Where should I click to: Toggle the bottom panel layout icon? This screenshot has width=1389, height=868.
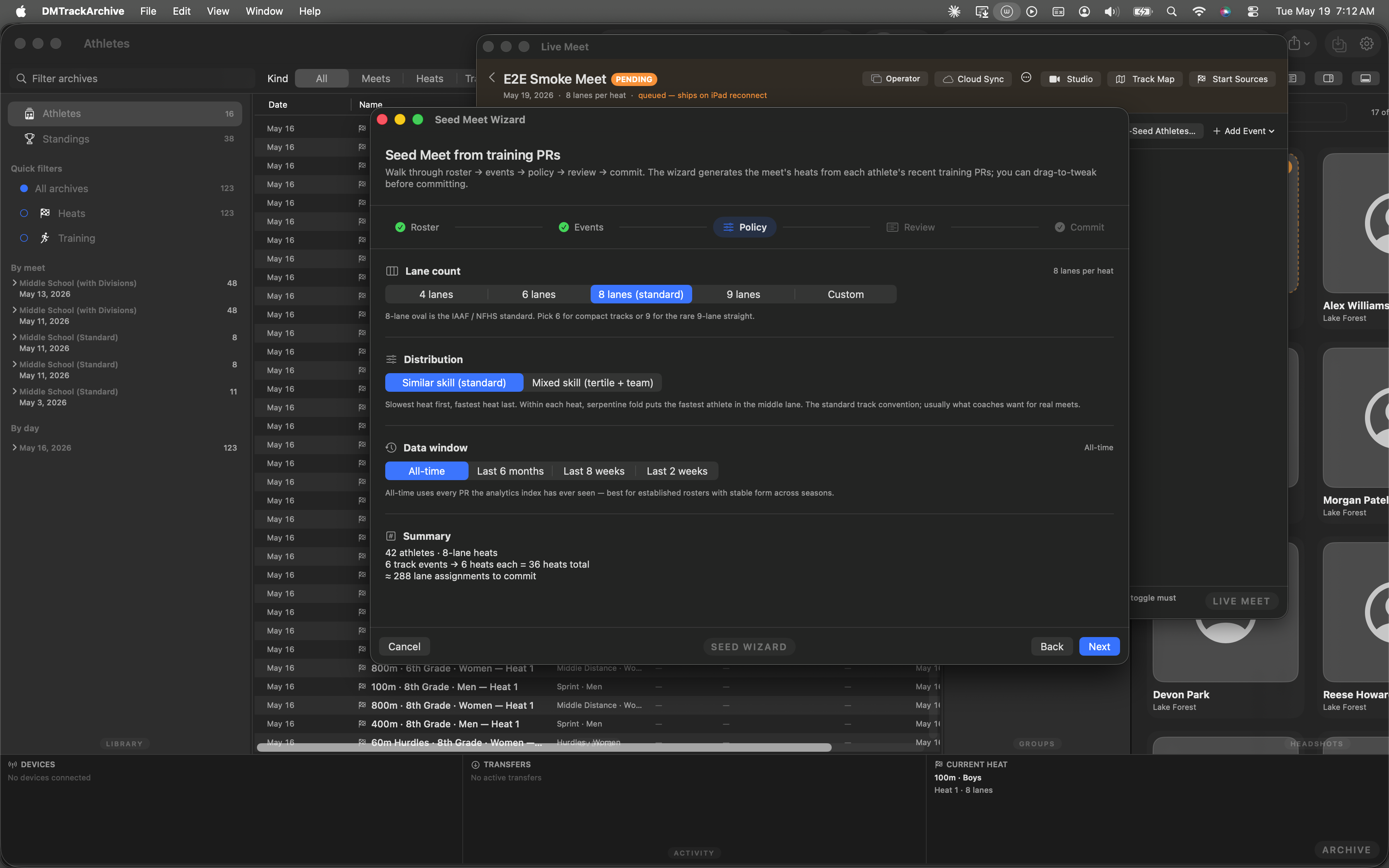[1365, 79]
